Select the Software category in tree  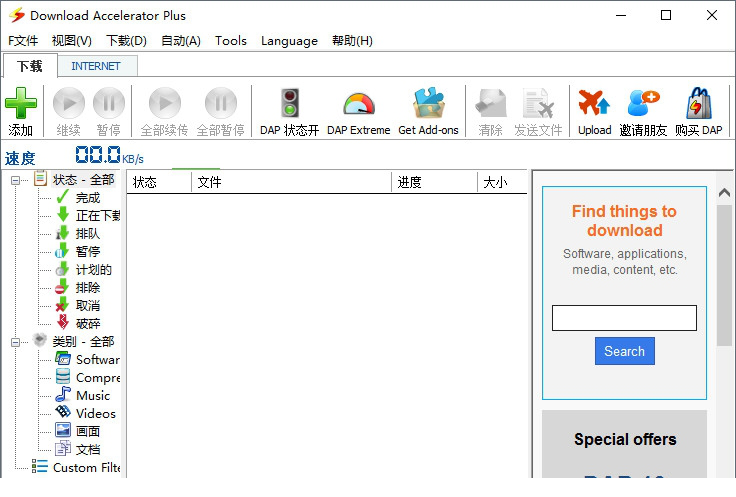tap(98, 359)
